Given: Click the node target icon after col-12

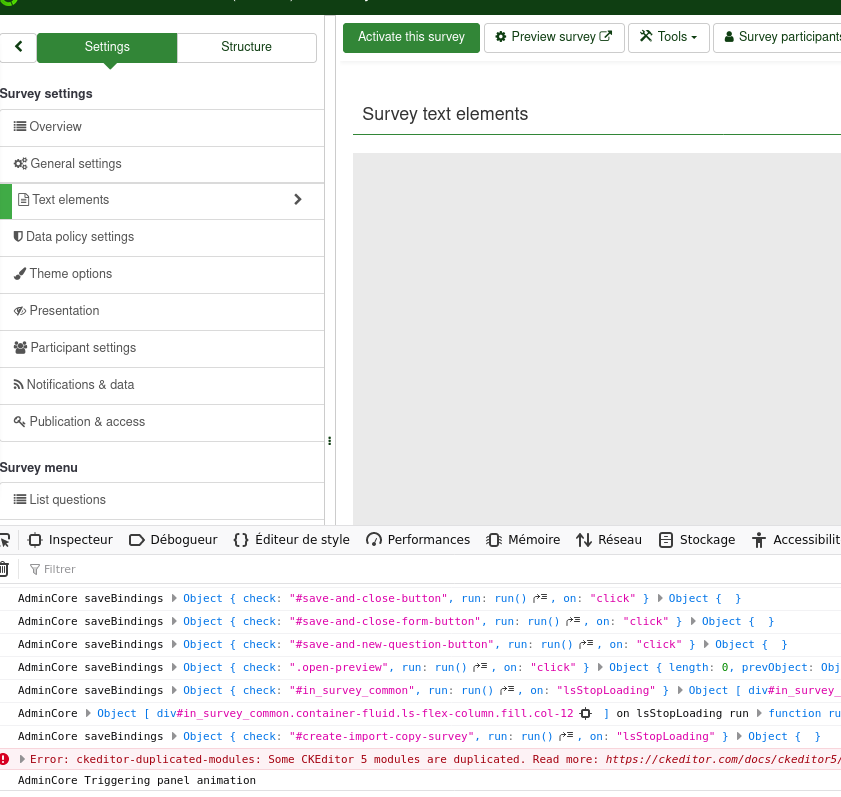Looking at the screenshot, I should pos(586,714).
